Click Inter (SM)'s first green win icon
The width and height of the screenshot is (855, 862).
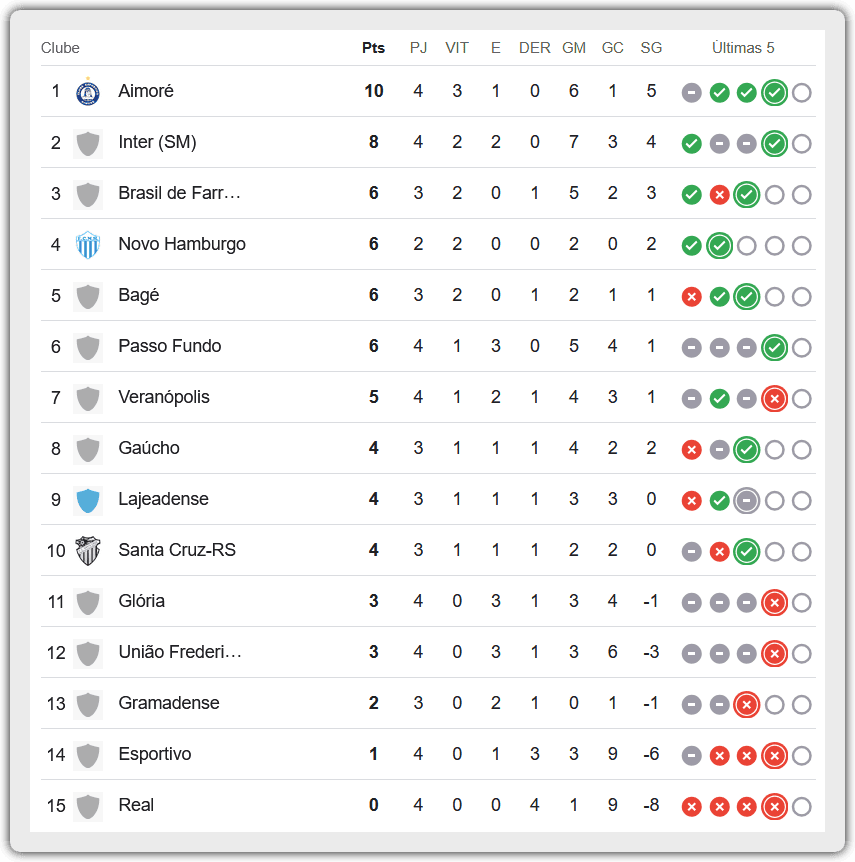pyautogui.click(x=692, y=143)
